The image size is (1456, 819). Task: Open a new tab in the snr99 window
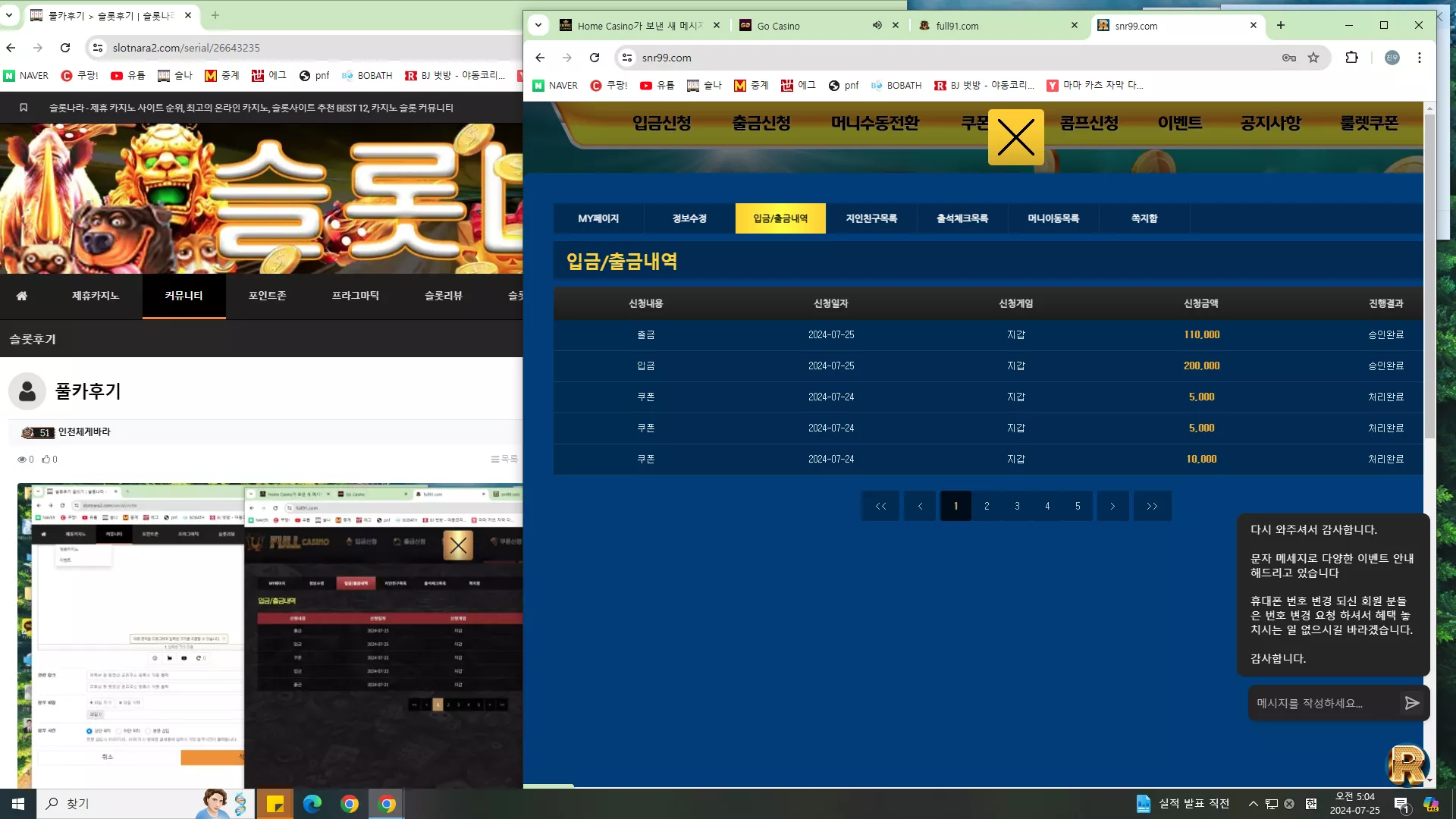pyautogui.click(x=1281, y=25)
